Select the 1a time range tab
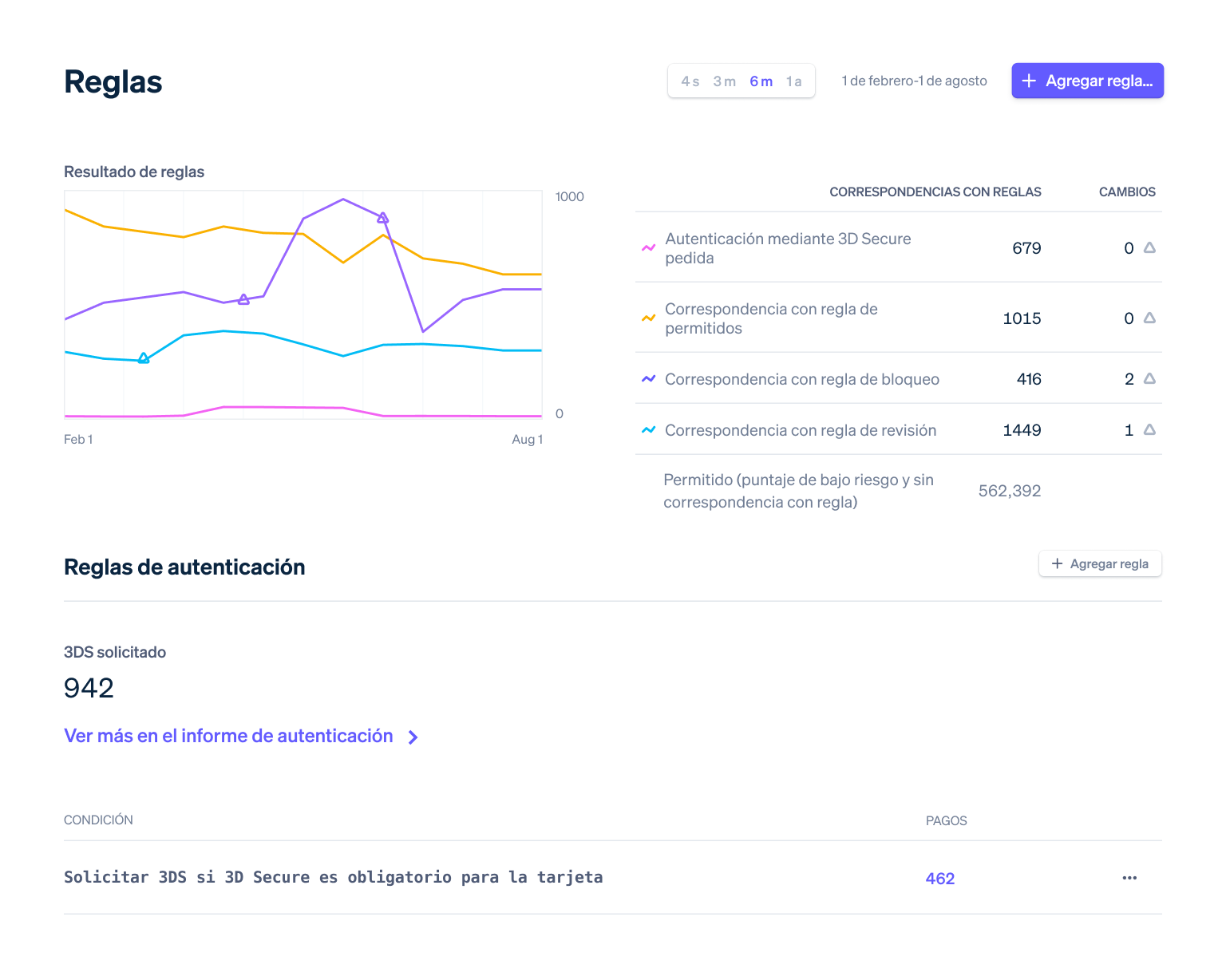 [x=794, y=81]
